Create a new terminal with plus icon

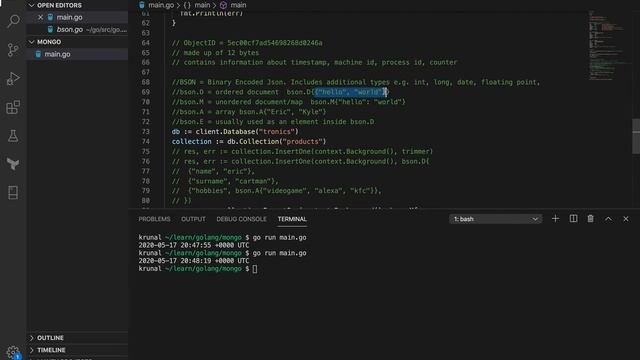tap(555, 219)
